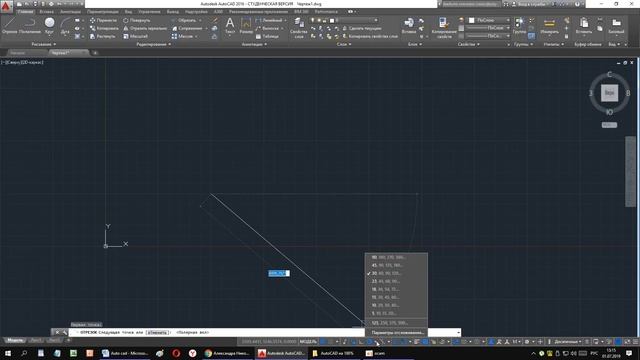Click the Масштаб (Scale) tool

click(135, 36)
